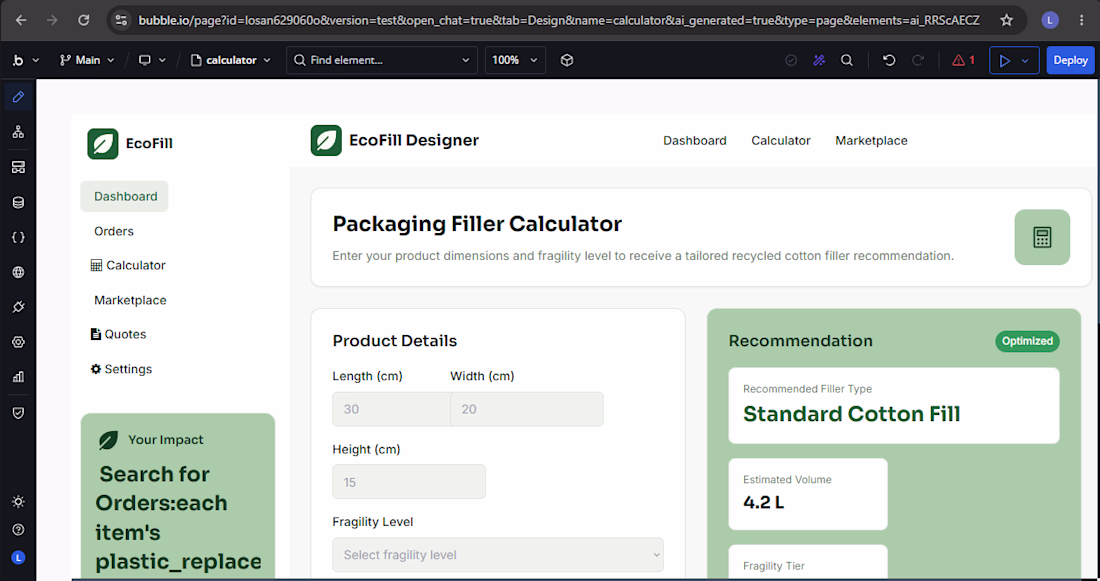
Task: Click the Recommendation heading
Action: (x=800, y=341)
